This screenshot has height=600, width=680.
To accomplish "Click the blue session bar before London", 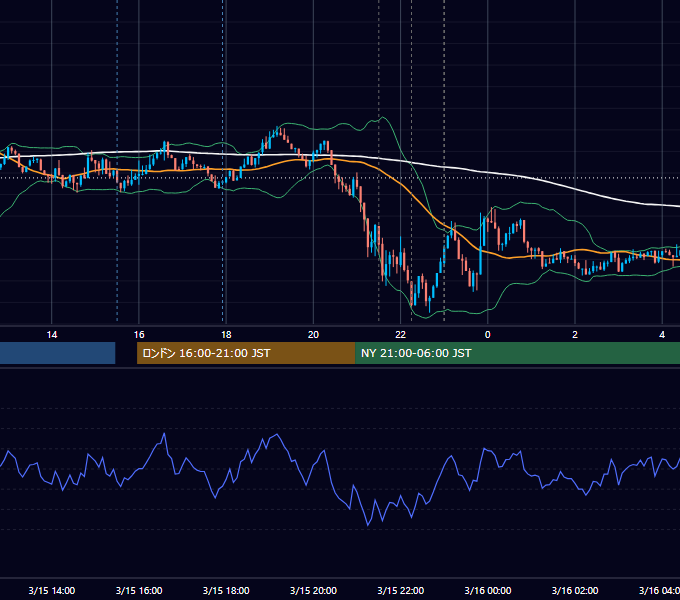I will (58, 353).
